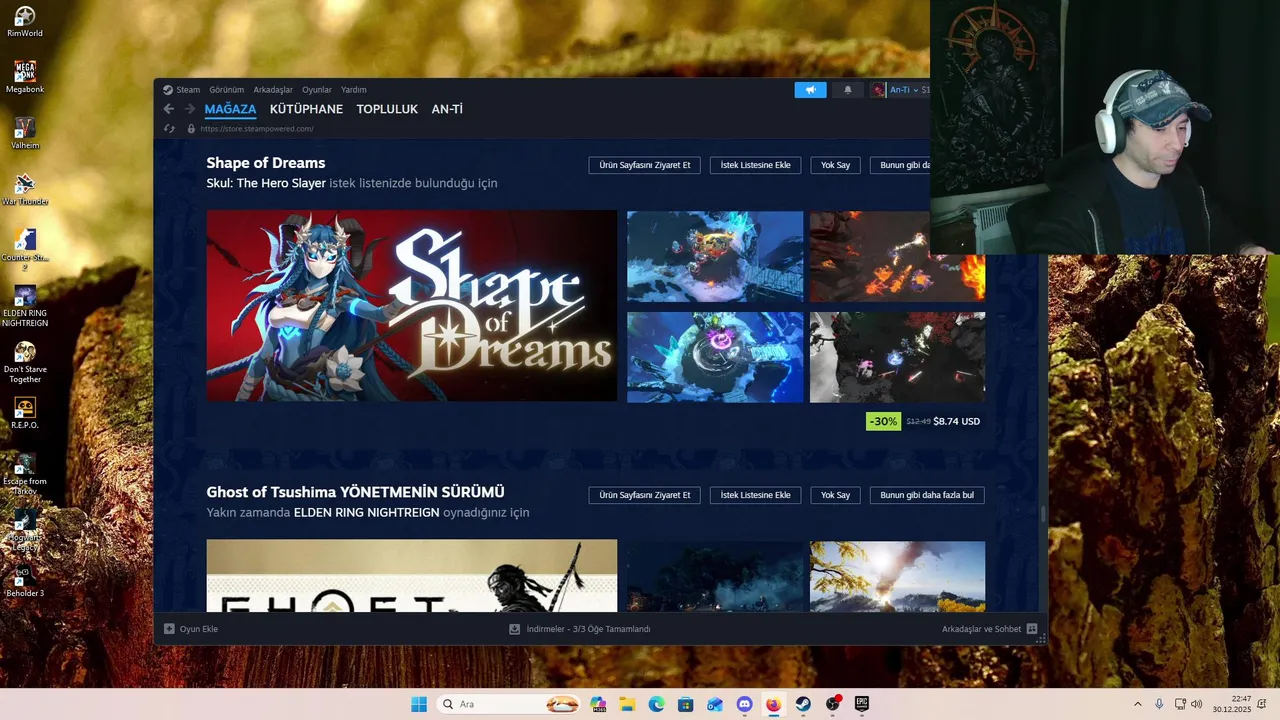Image resolution: width=1280 pixels, height=720 pixels.
Task: Launch Megabonk from the desktop
Action: [25, 77]
